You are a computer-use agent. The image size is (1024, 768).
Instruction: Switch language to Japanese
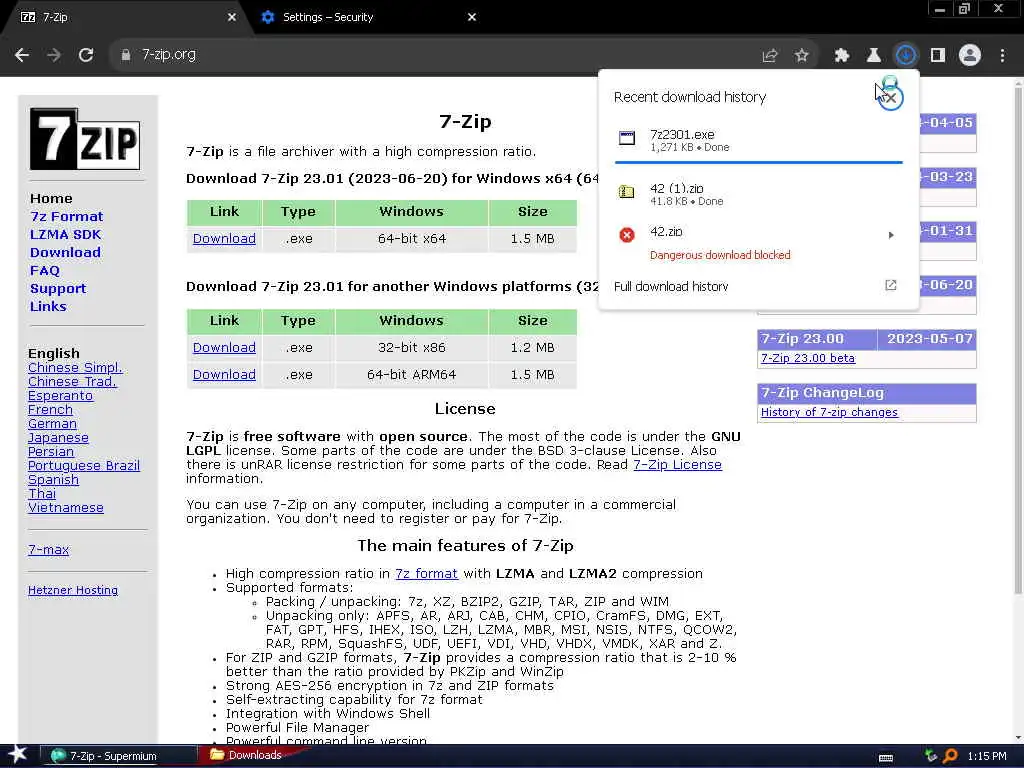(x=58, y=438)
